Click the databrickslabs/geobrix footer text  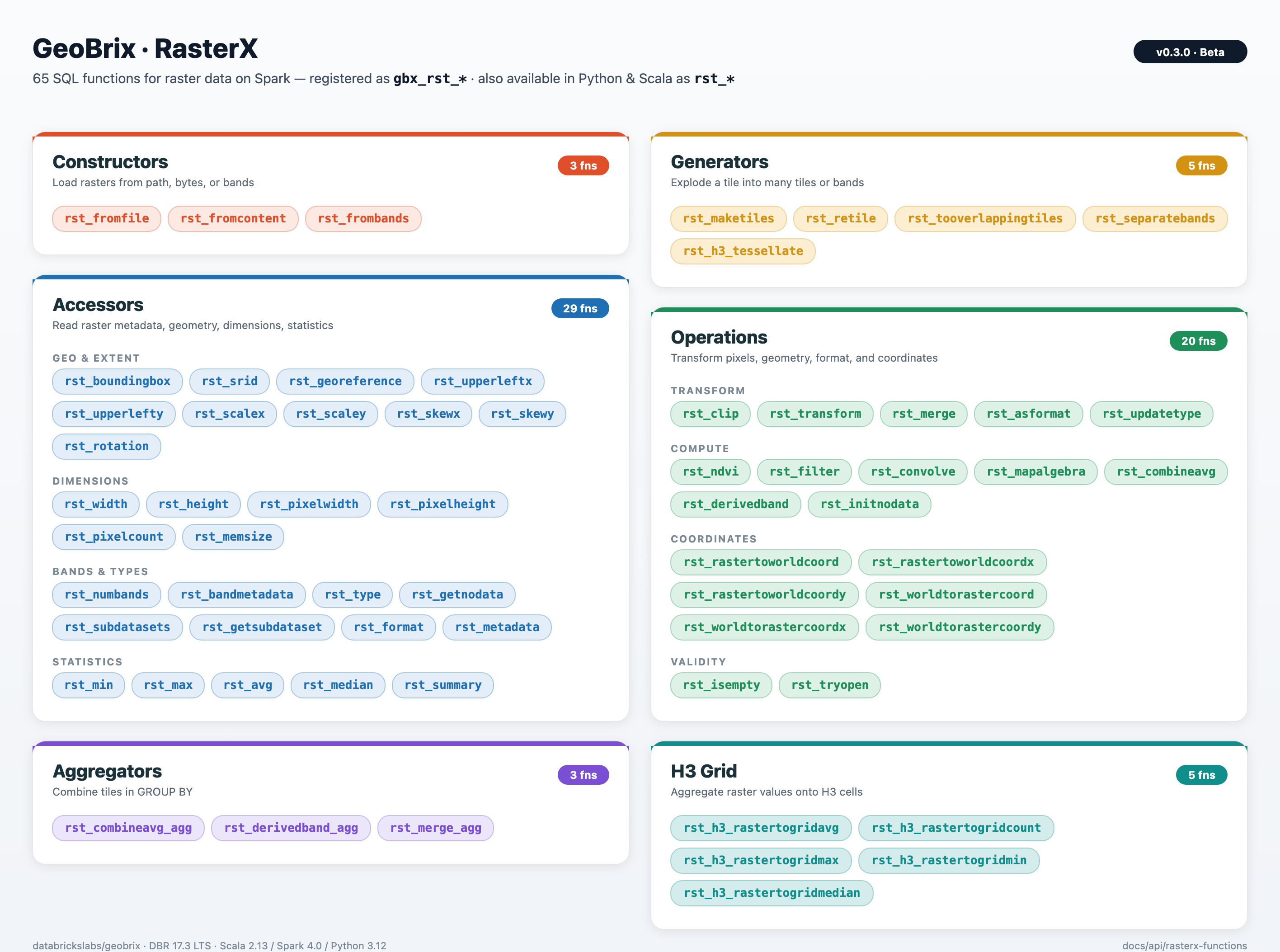pos(86,946)
